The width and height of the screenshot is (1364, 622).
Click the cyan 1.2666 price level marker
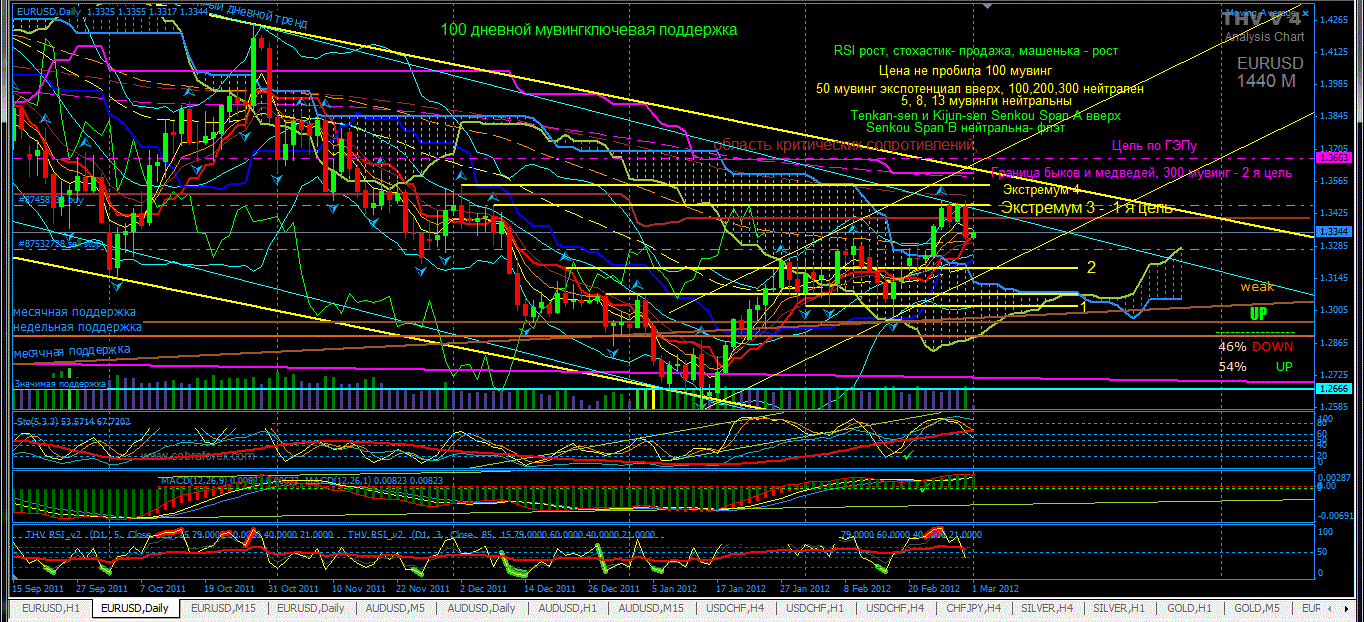click(1333, 389)
